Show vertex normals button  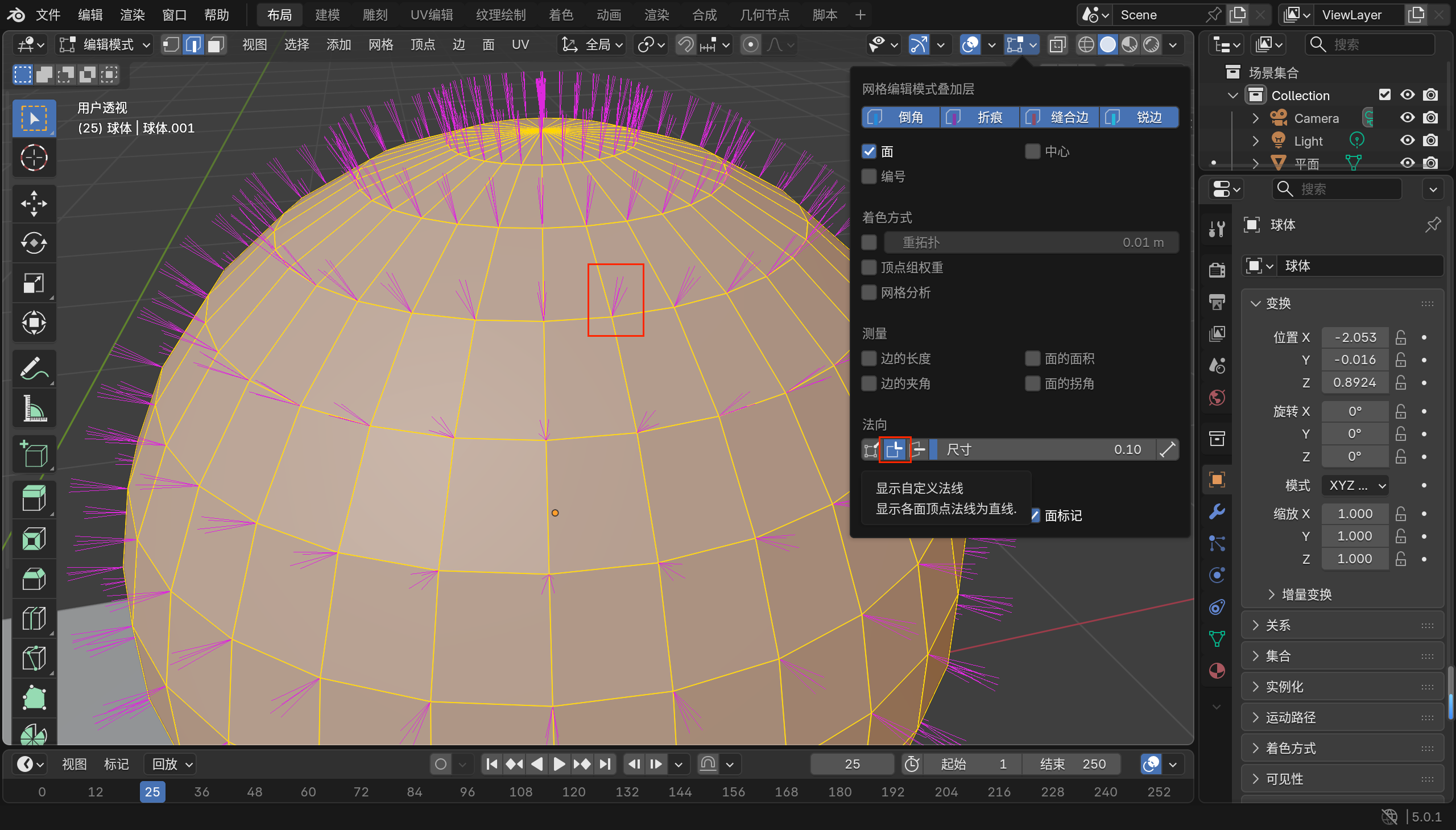(871, 450)
